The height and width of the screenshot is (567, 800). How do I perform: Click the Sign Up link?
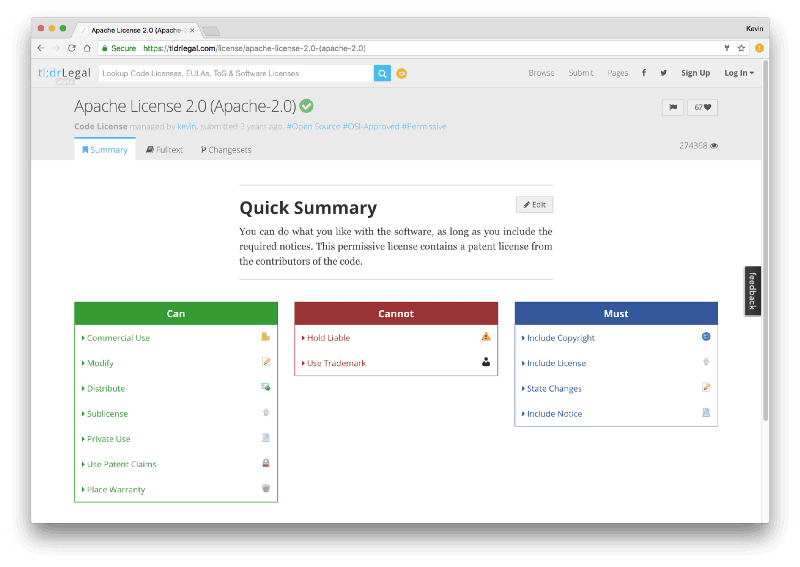point(695,73)
